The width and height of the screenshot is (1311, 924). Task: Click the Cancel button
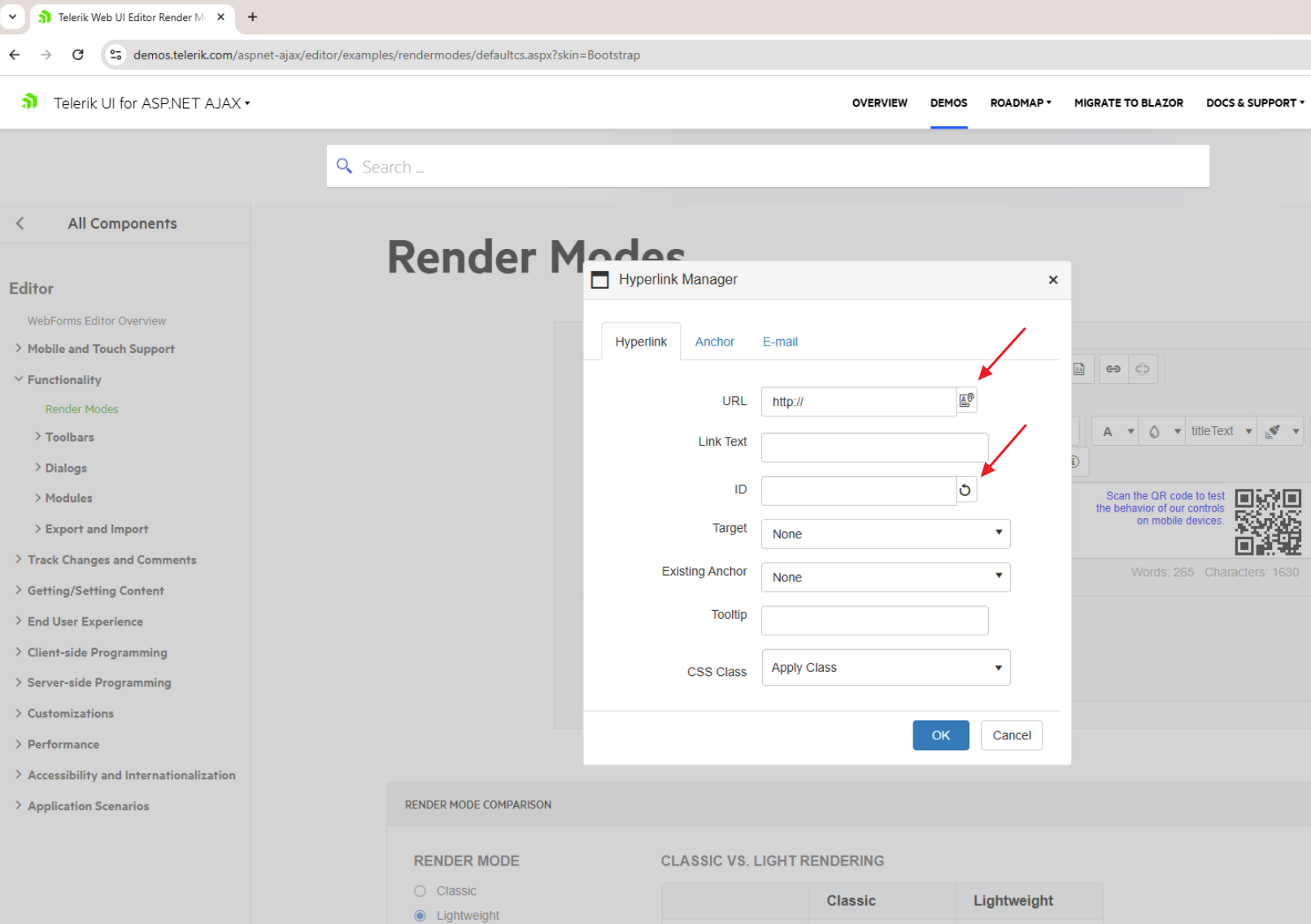tap(1011, 735)
